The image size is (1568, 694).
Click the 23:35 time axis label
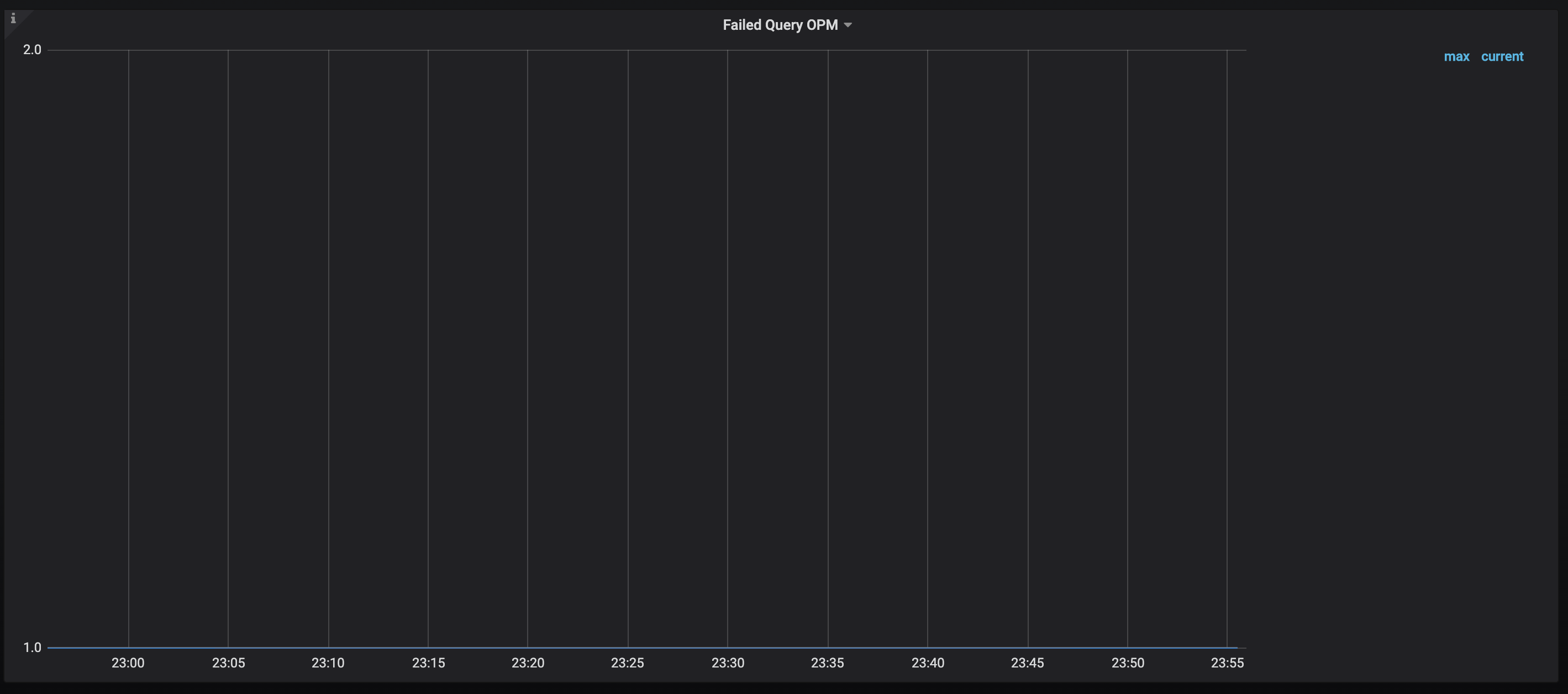[827, 663]
